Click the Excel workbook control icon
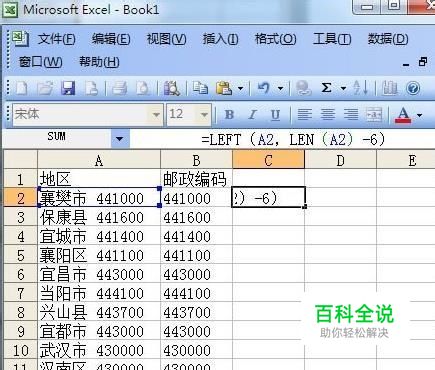 tap(20, 39)
